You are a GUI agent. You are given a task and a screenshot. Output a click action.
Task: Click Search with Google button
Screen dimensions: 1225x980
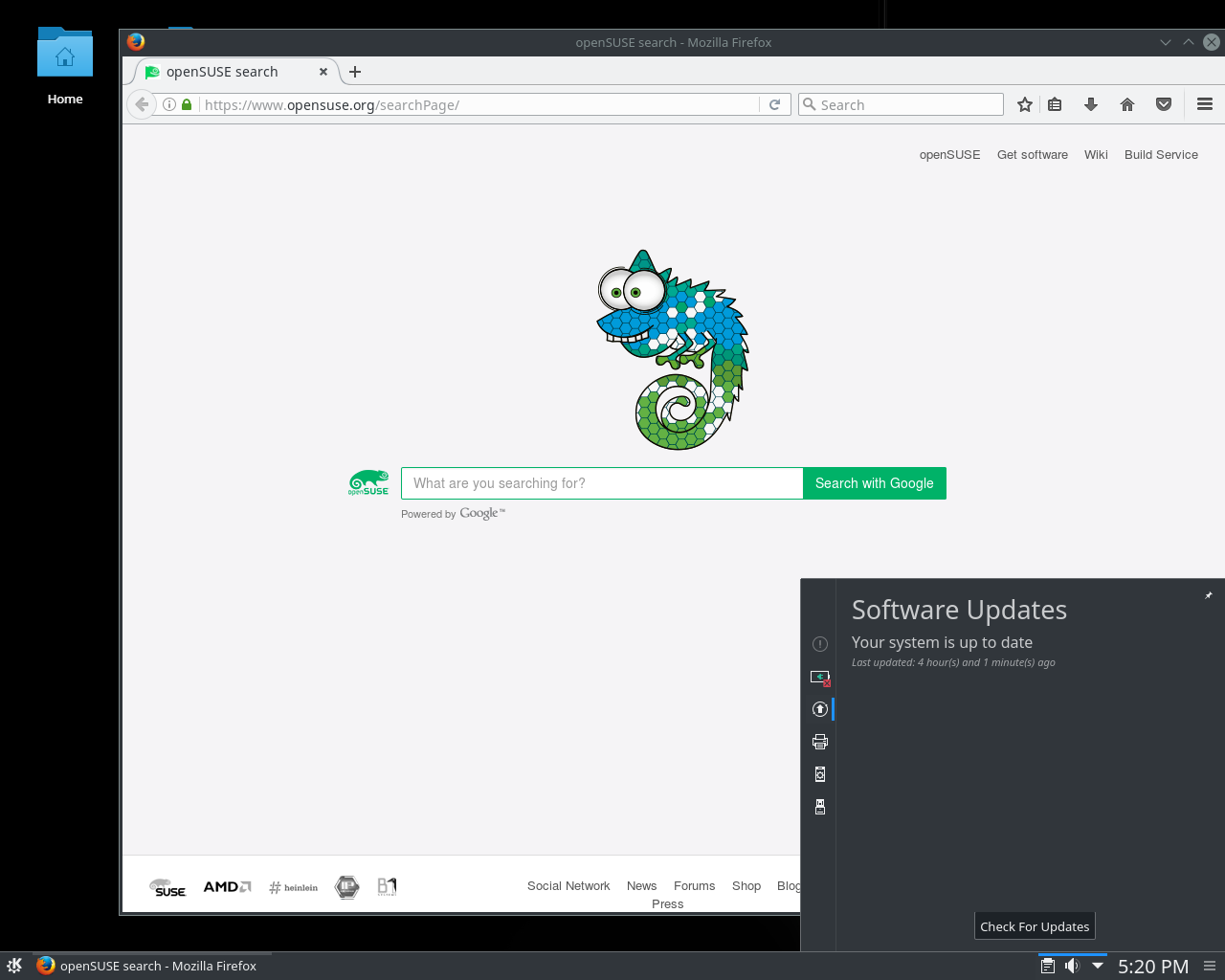pyautogui.click(x=875, y=483)
